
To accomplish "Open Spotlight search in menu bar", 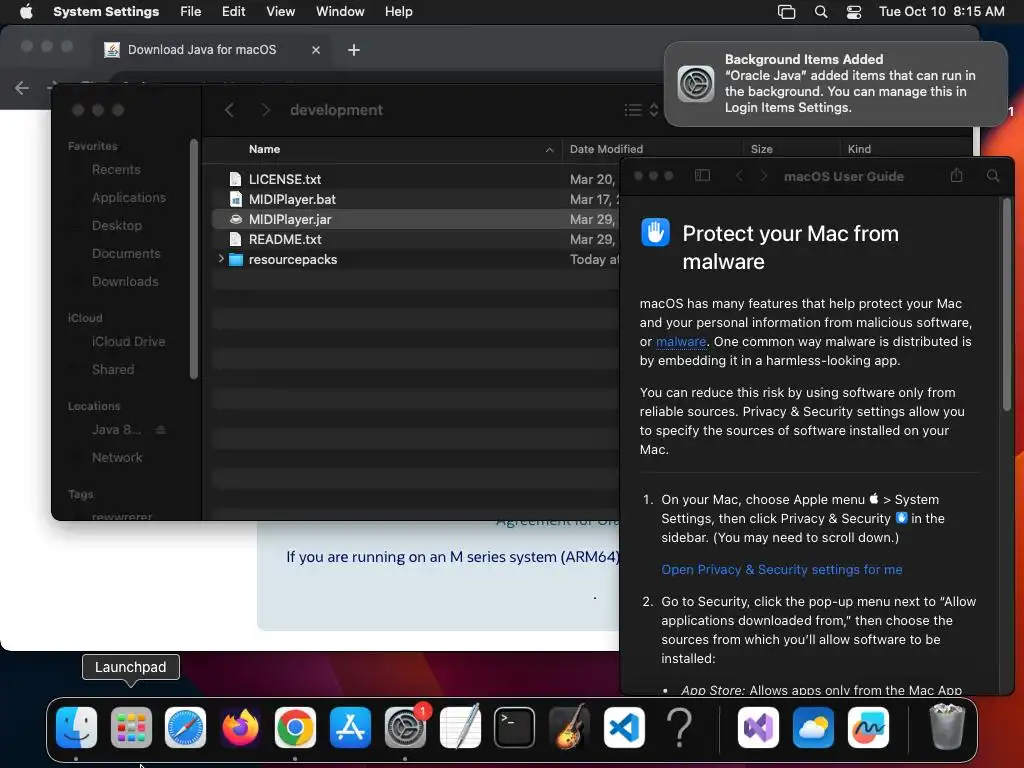I will coord(821,12).
